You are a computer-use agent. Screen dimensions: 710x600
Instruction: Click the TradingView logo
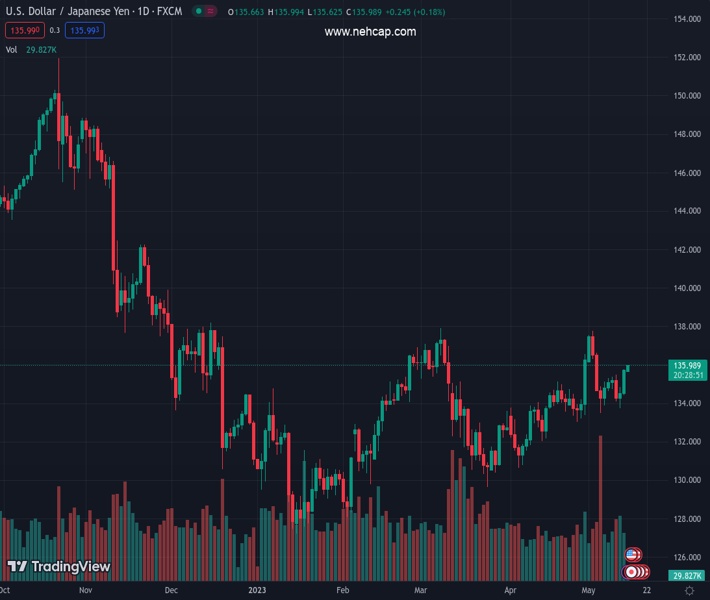coord(58,567)
